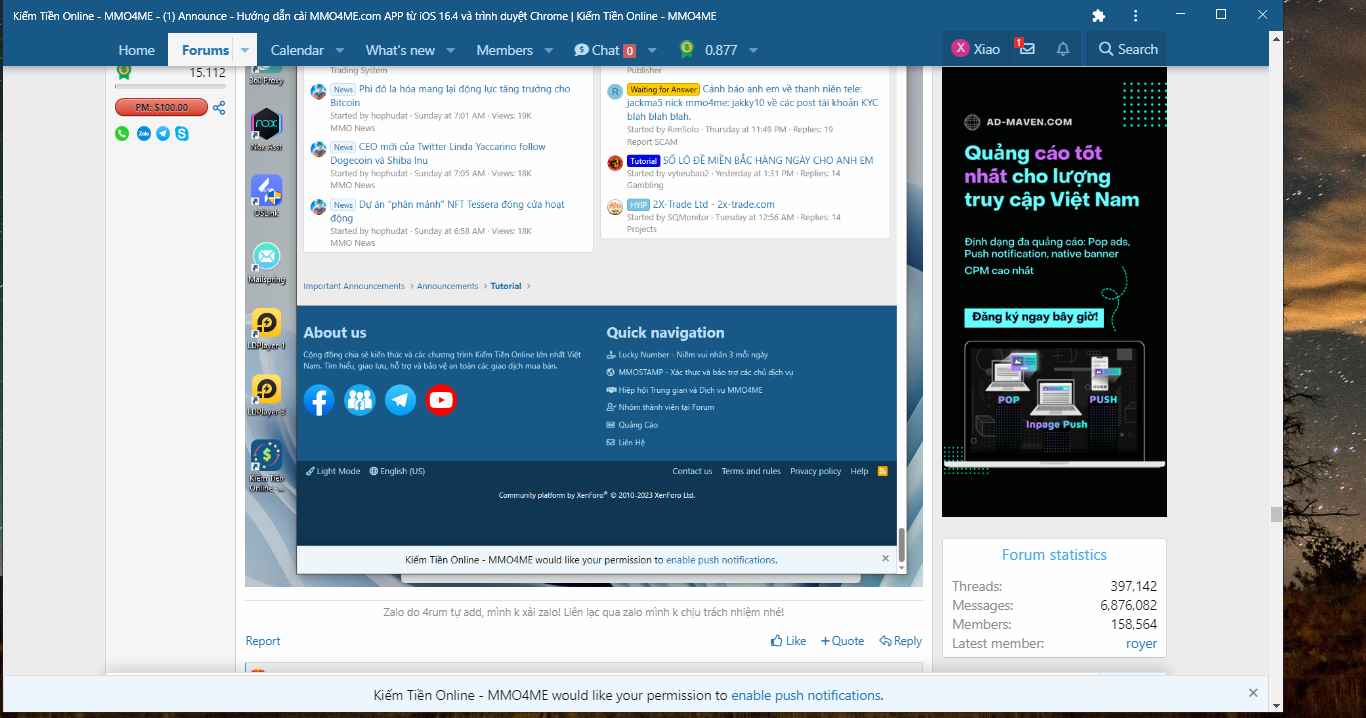Viewport: 1366px width, 718px height.
Task: Open latest member royer's profile
Action: tap(1141, 644)
